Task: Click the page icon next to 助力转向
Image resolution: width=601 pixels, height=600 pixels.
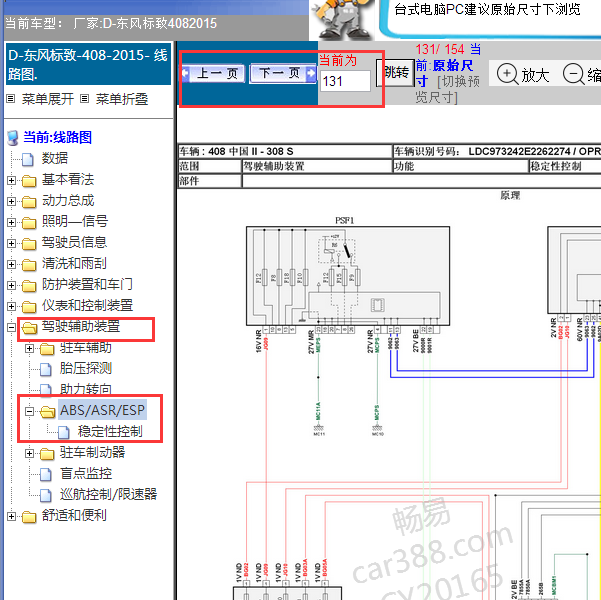Action: [x=46, y=390]
